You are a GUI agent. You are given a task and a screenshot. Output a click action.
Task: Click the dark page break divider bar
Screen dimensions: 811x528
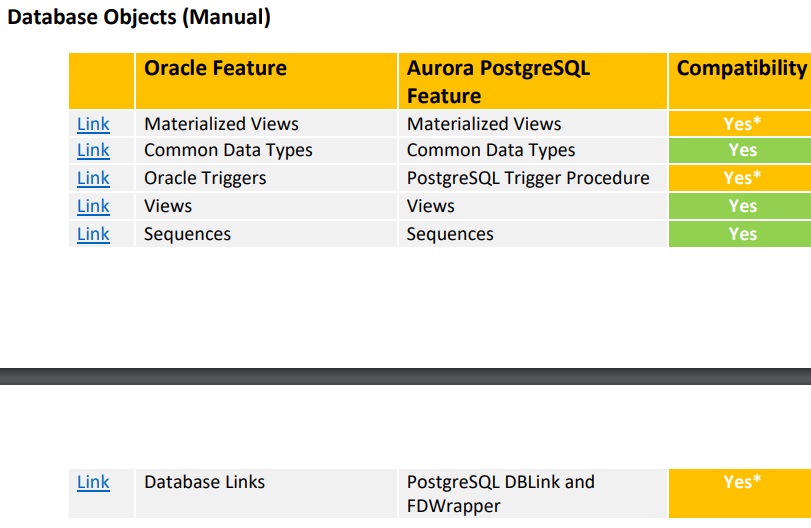coord(405,376)
